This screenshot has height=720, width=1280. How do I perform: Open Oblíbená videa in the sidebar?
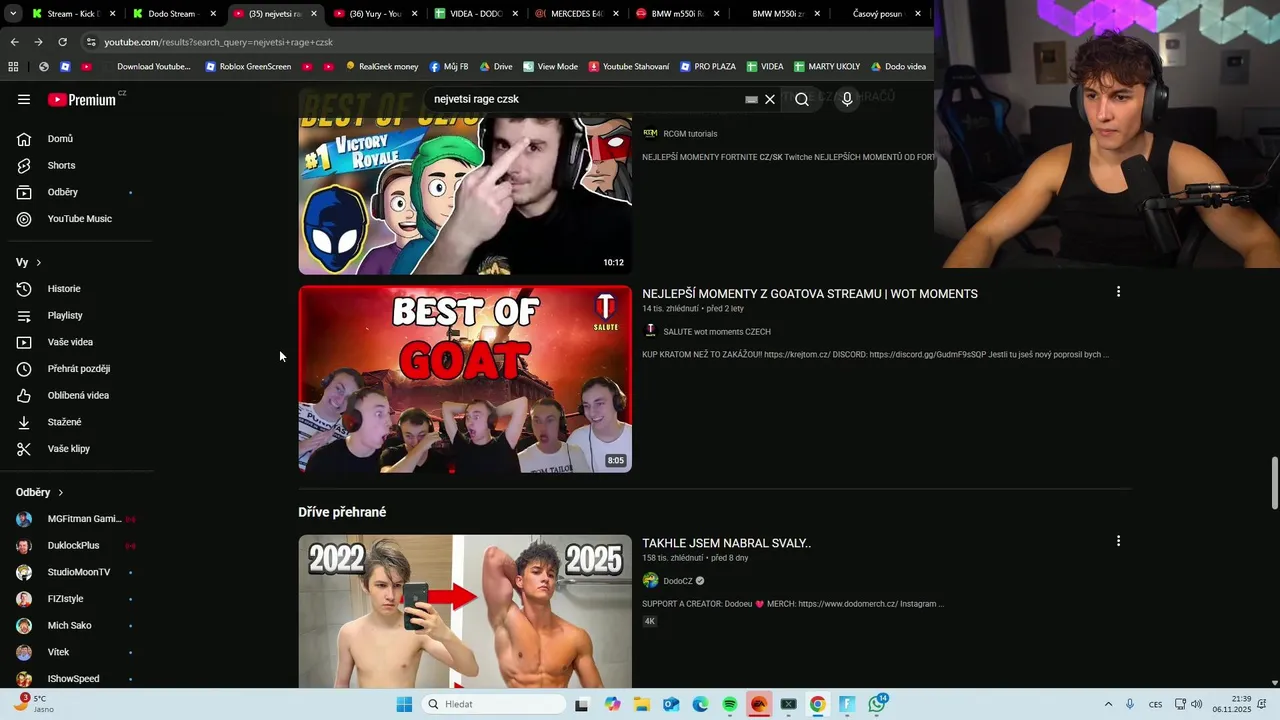[x=76, y=395]
